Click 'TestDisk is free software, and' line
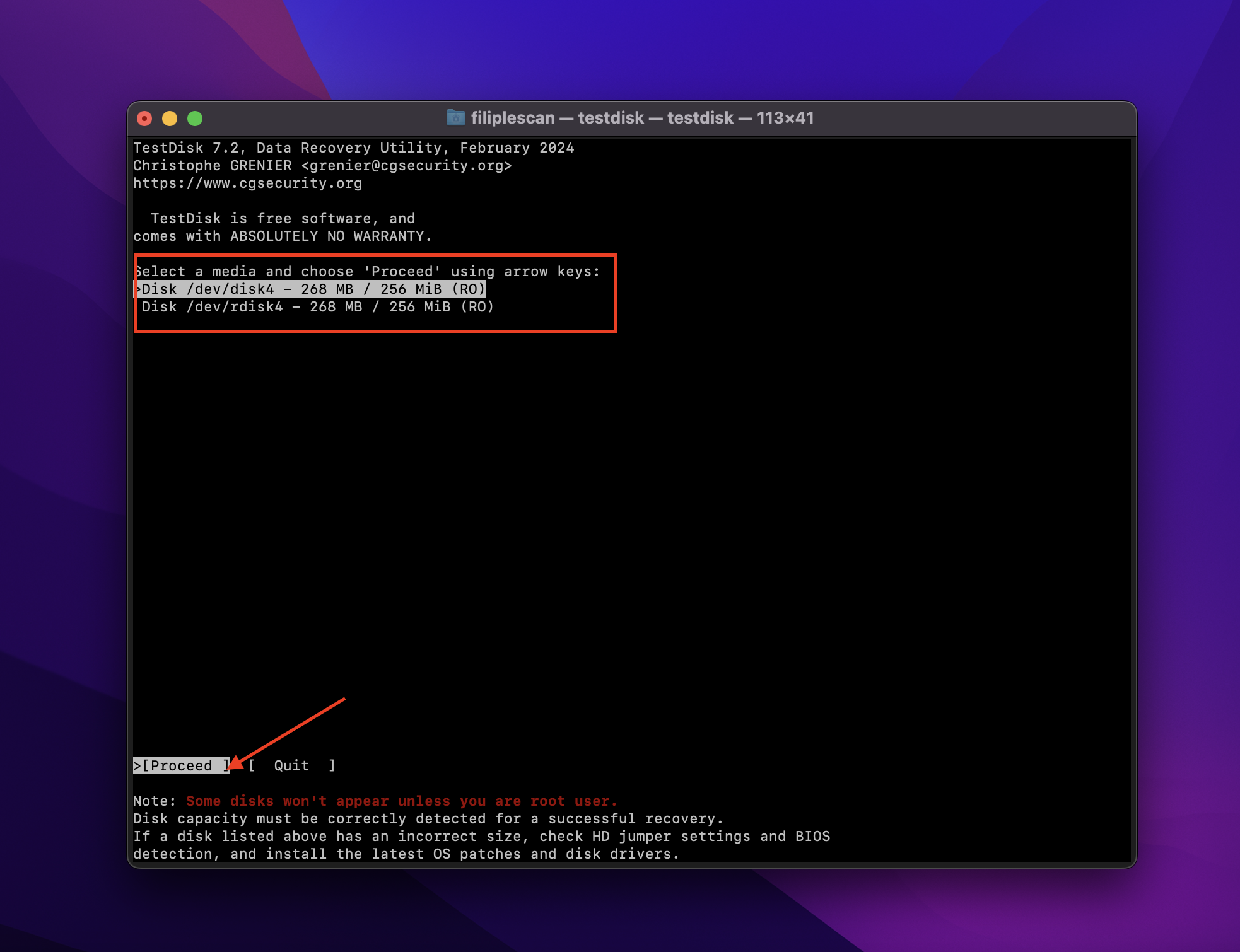 coord(283,219)
